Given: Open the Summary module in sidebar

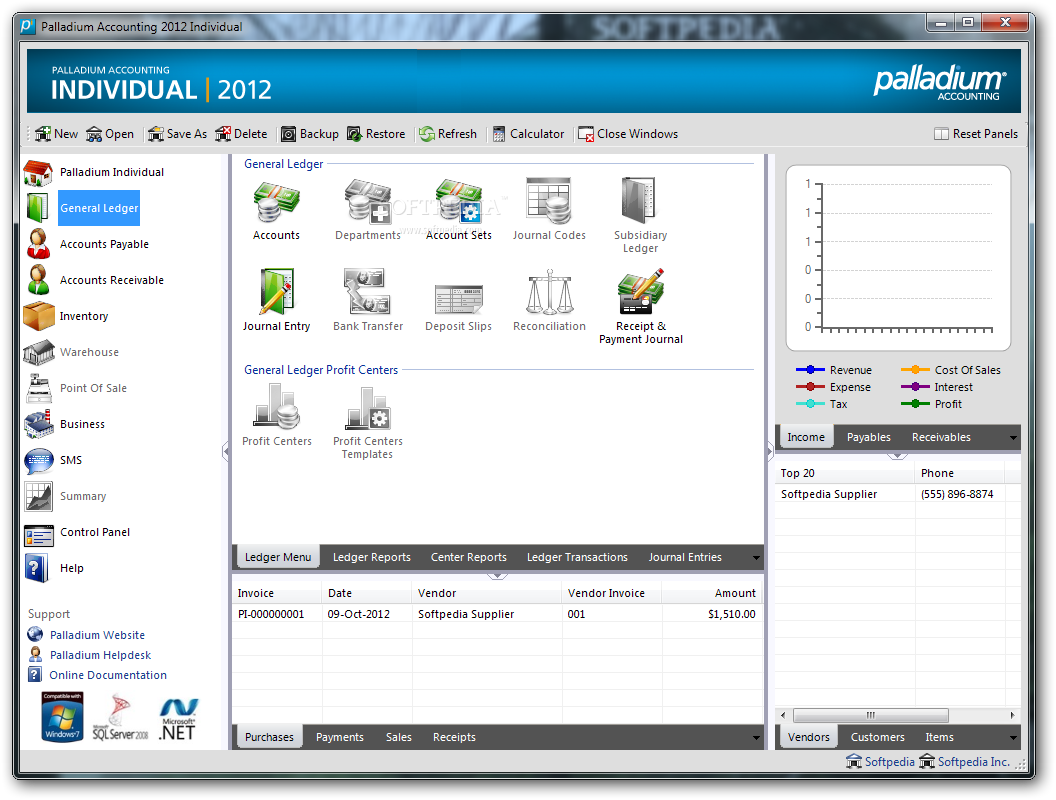Looking at the screenshot, I should point(83,496).
